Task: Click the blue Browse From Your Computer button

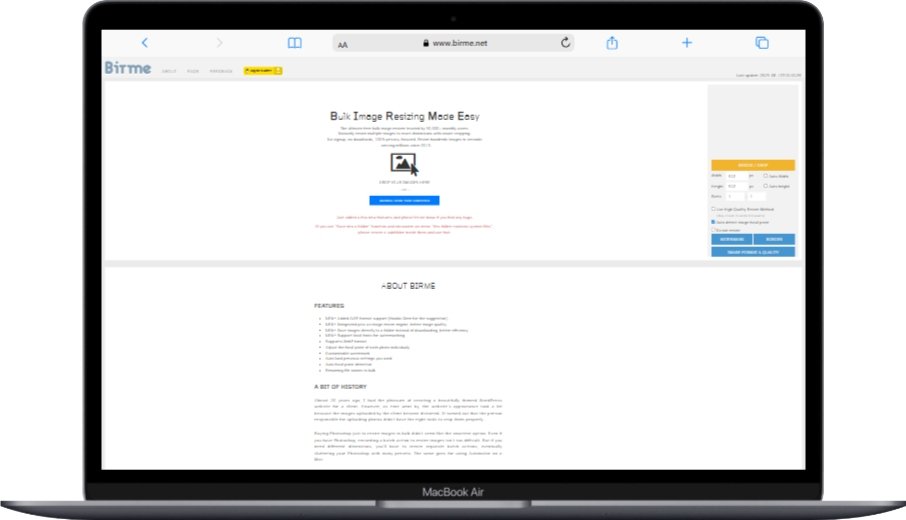Action: click(404, 200)
